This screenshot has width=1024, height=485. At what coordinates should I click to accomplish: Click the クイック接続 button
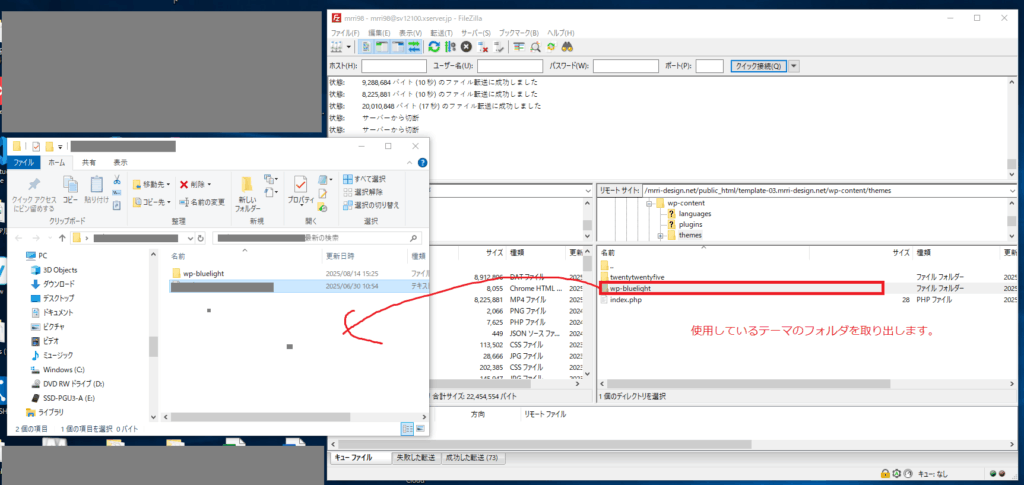[758, 66]
